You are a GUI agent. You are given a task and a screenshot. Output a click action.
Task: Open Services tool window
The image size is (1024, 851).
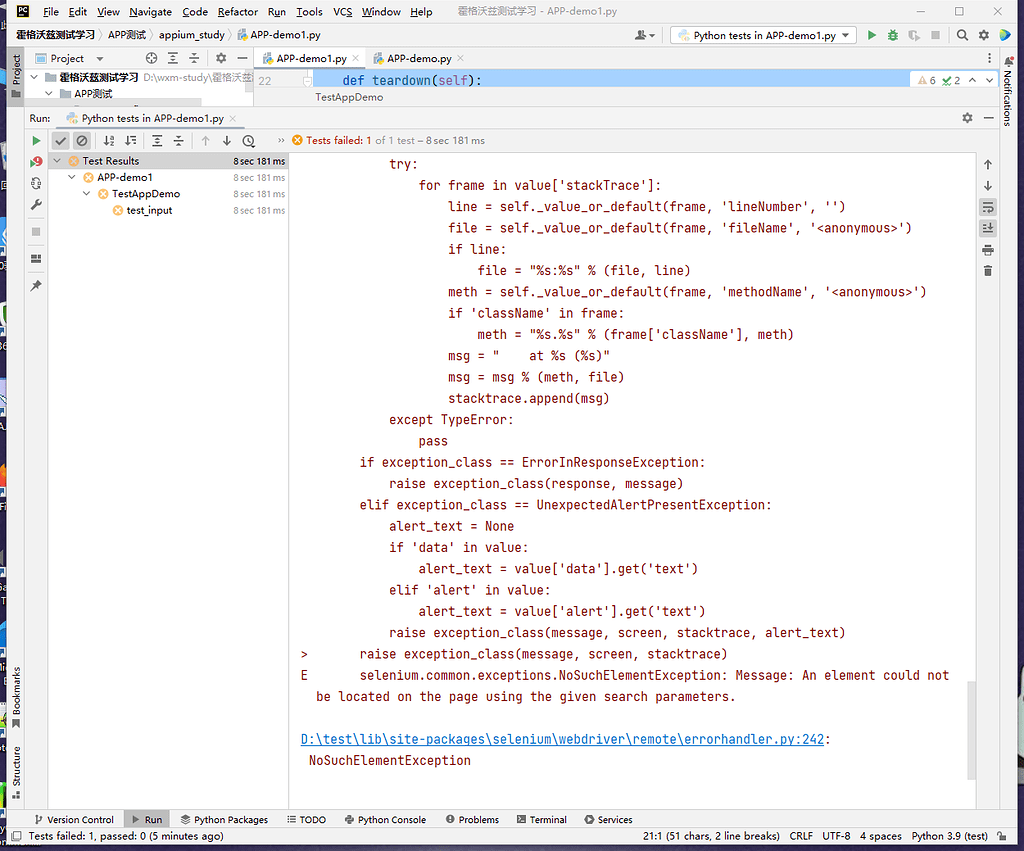coord(608,819)
